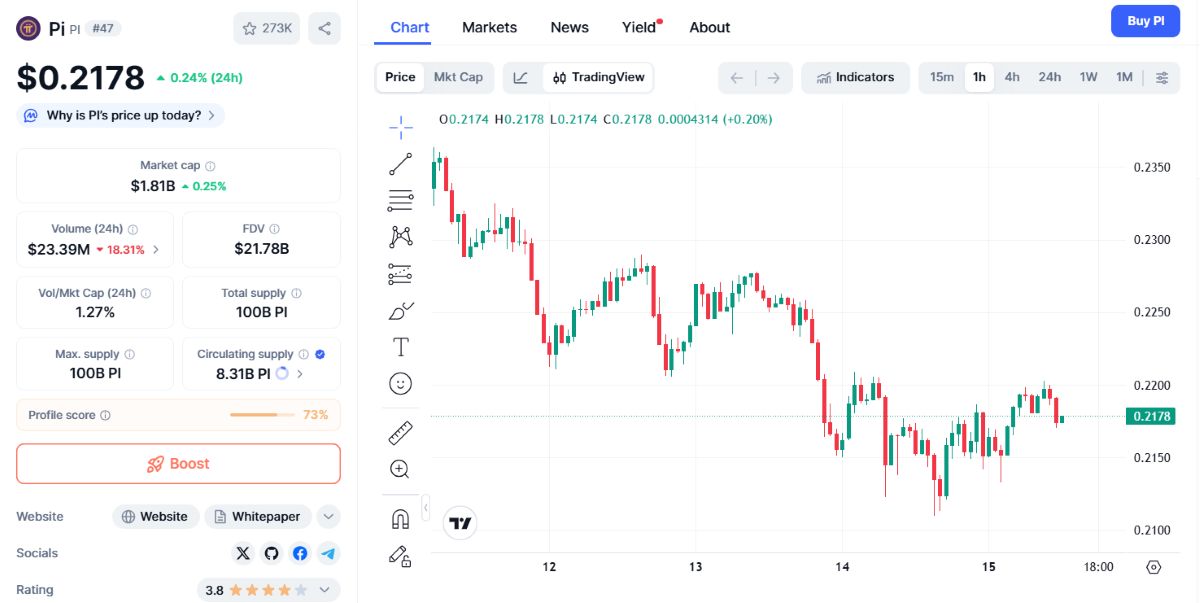Select the brush drawing tool
This screenshot has height=603, width=1200.
click(400, 311)
